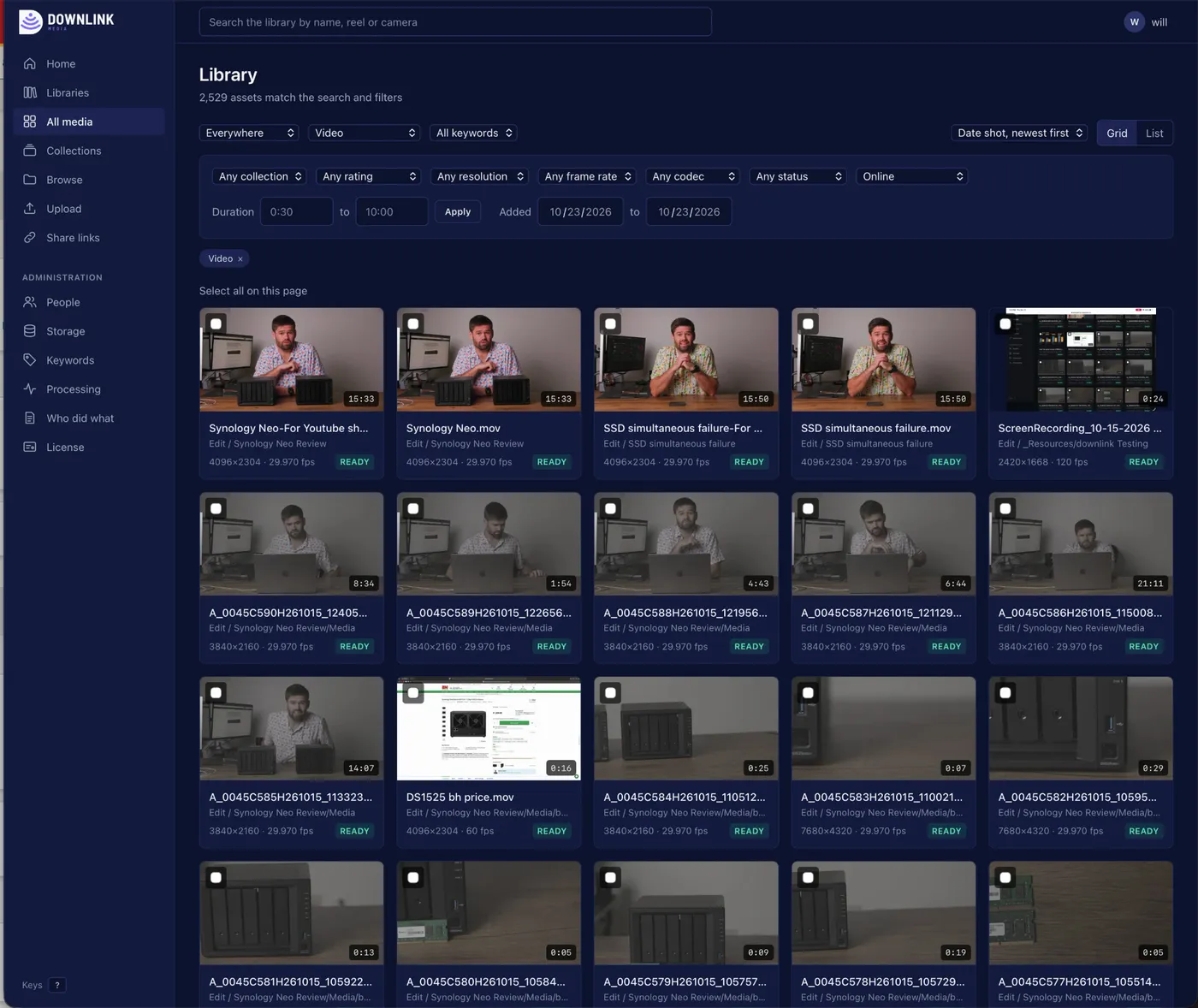Click the library search field
The width and height of the screenshot is (1198, 1008).
click(455, 22)
